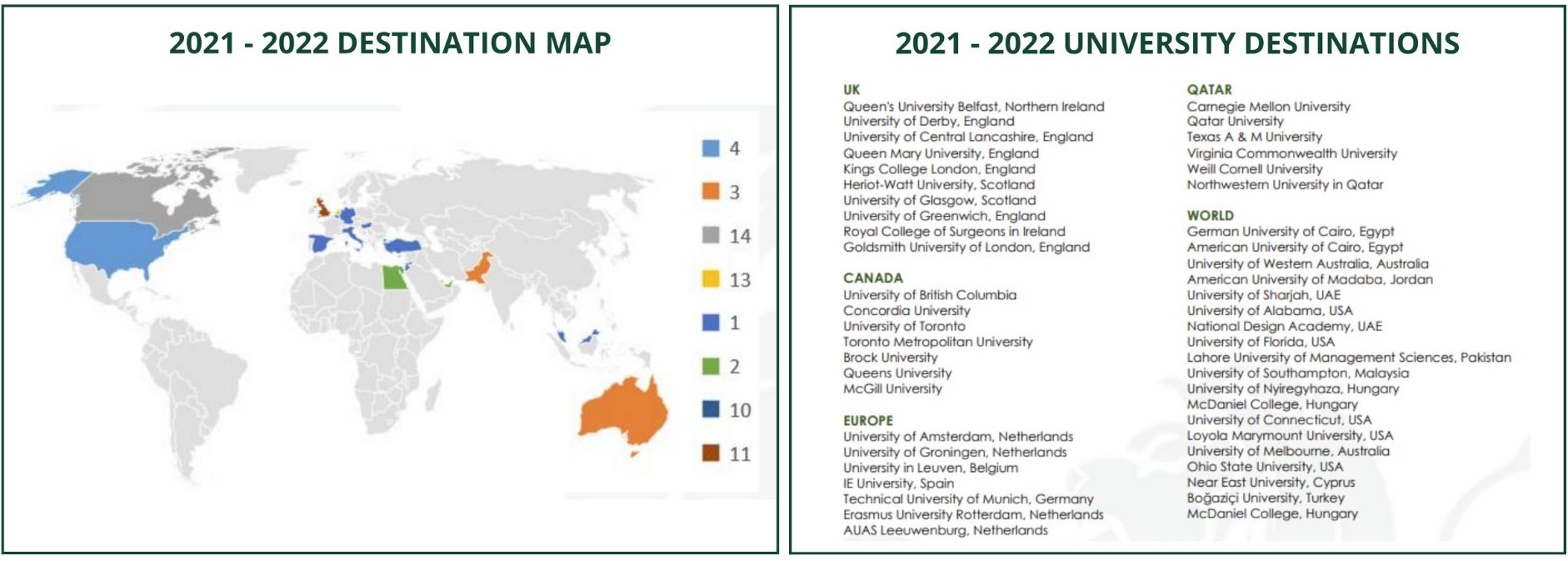The width and height of the screenshot is (1568, 561).
Task: Select 'Technical University of Munich, Germany'
Action: click(x=968, y=499)
